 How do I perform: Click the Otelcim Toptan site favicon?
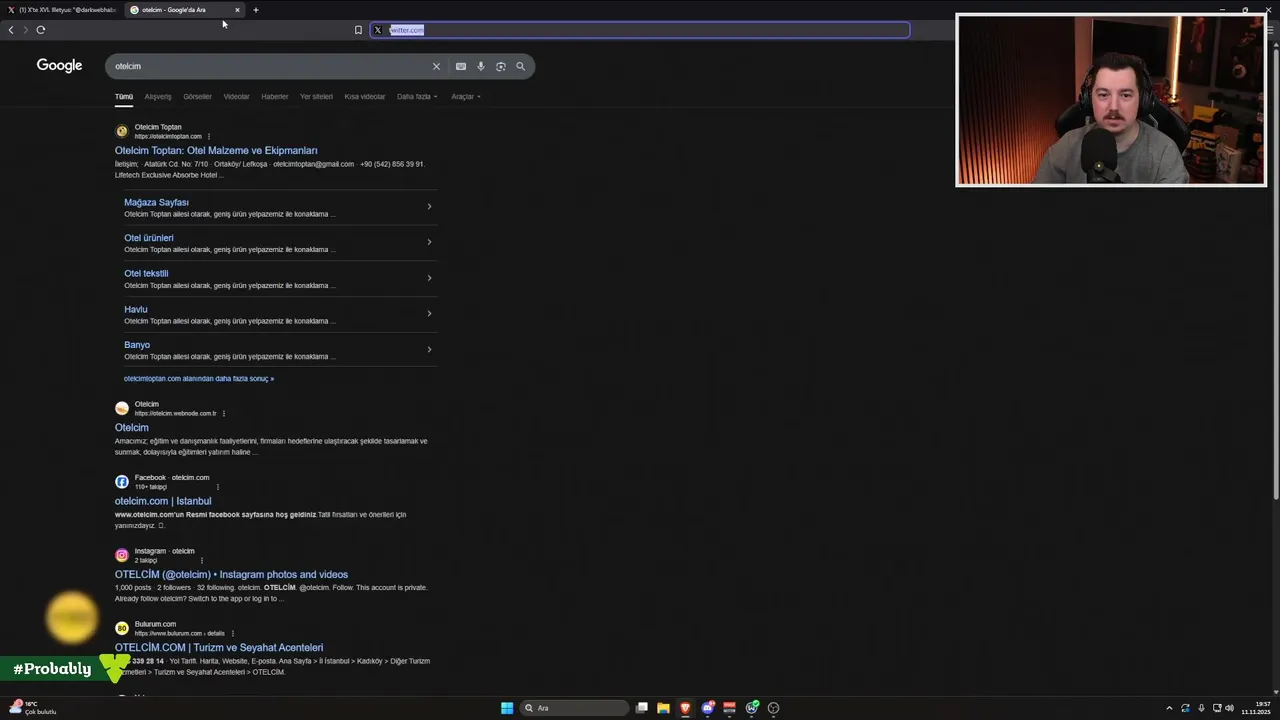tap(122, 131)
